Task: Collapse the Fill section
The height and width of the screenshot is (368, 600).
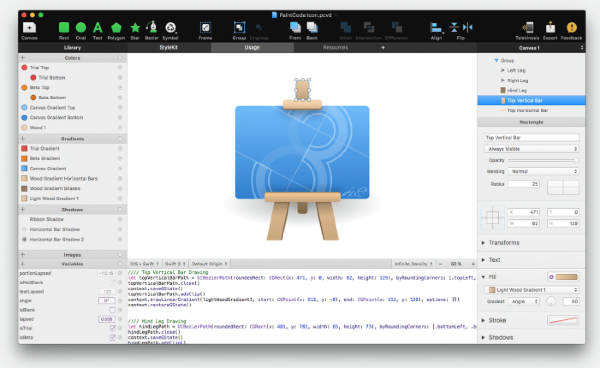Action: [x=483, y=277]
